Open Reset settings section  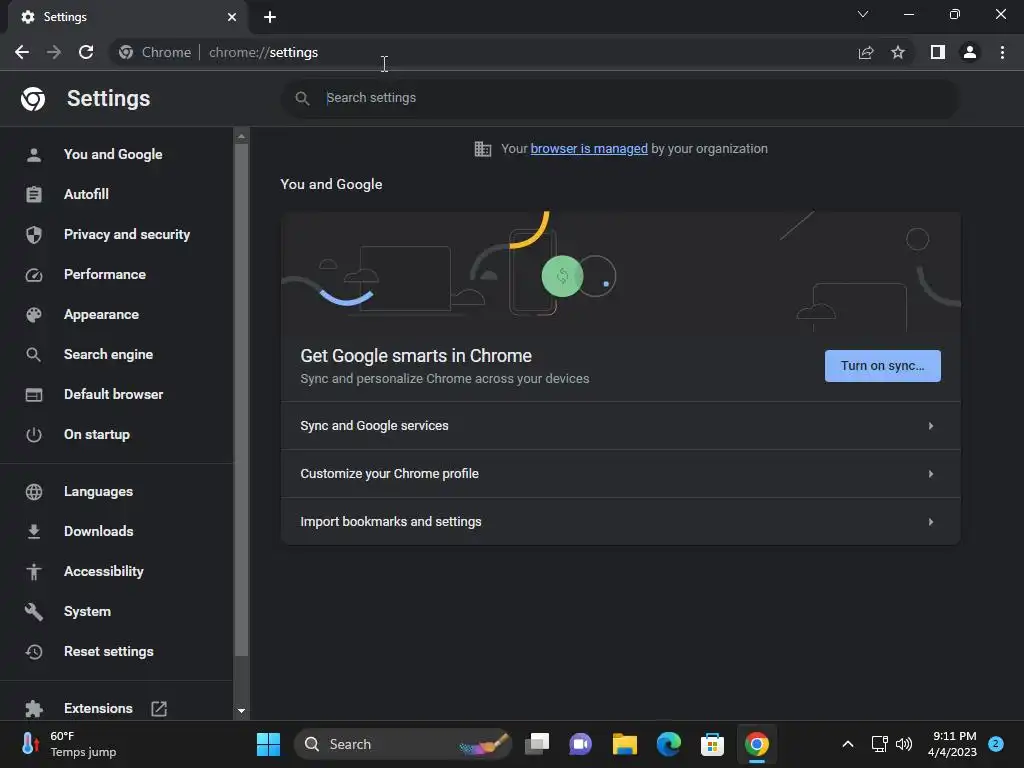tap(108, 652)
